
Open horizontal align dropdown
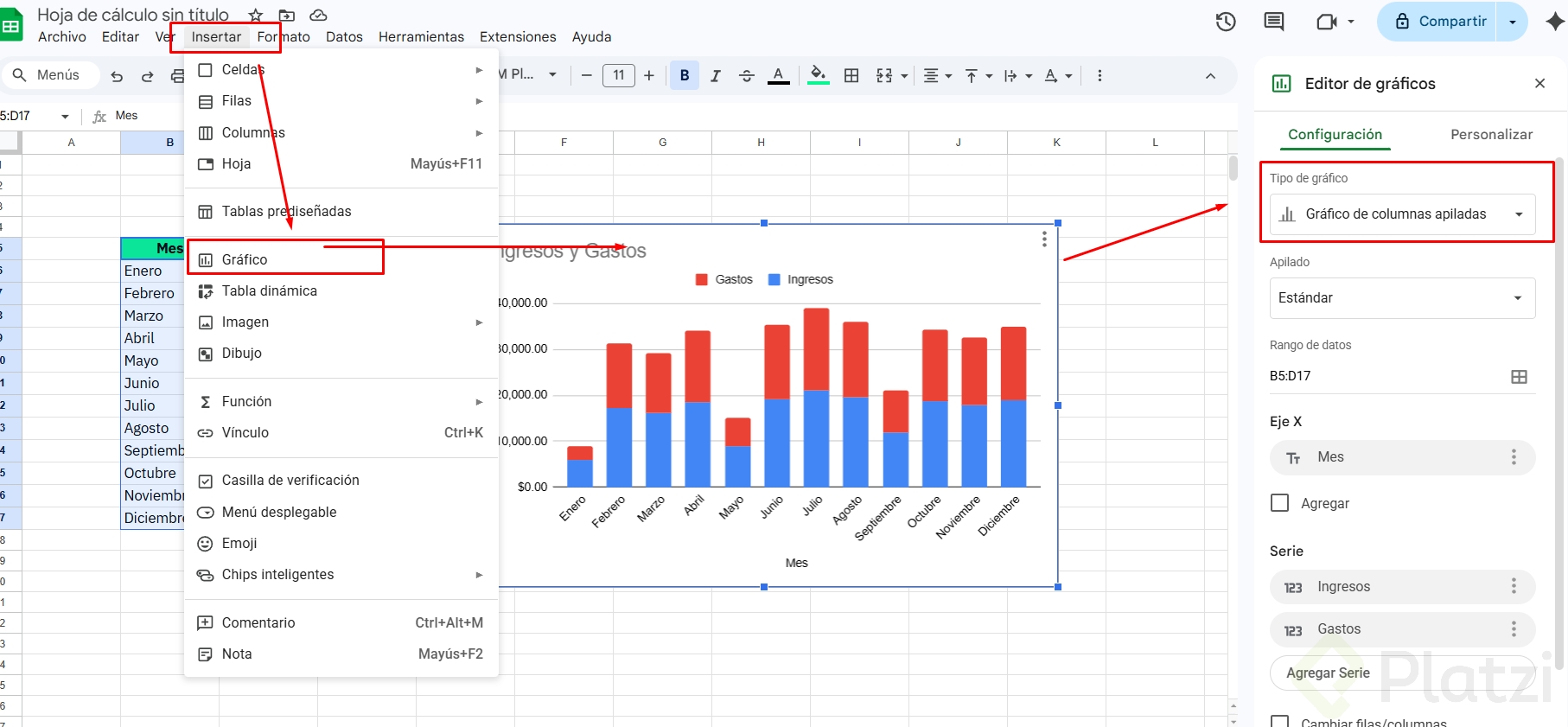pos(937,75)
